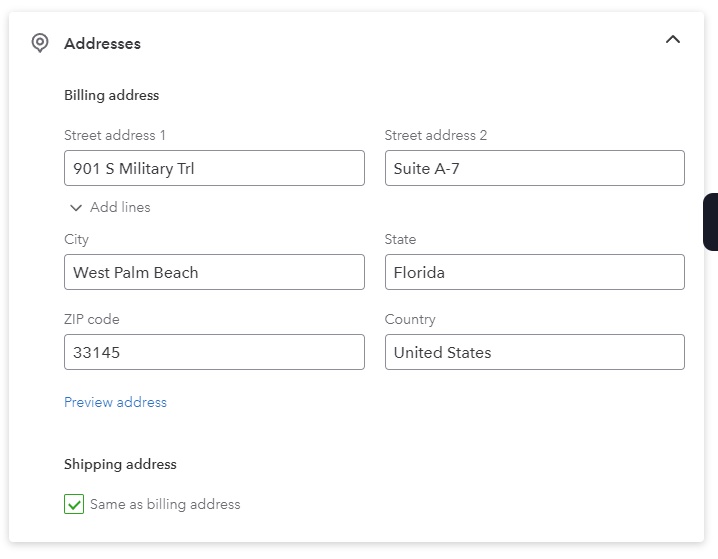Expand the Add lines chevron
Image resolution: width=718 pixels, height=559 pixels.
click(x=76, y=208)
